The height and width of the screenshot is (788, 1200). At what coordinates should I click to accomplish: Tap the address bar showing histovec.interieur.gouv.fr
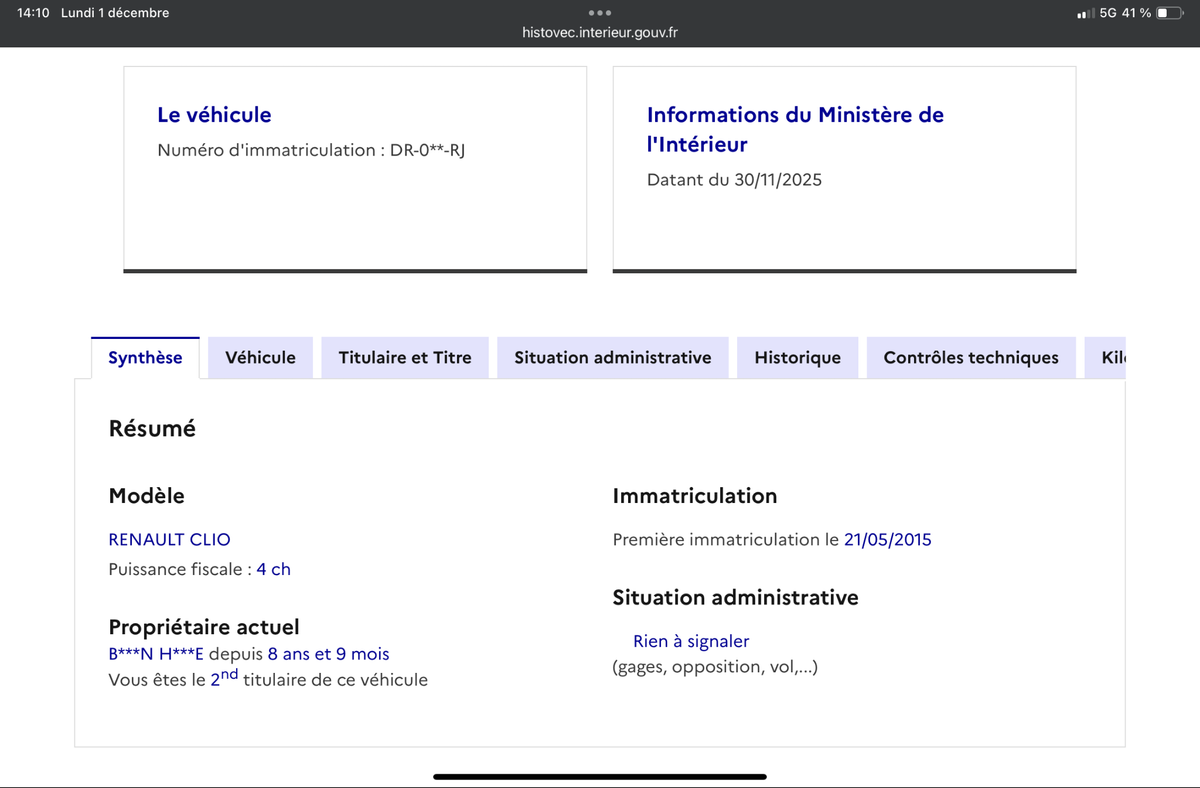tap(600, 31)
